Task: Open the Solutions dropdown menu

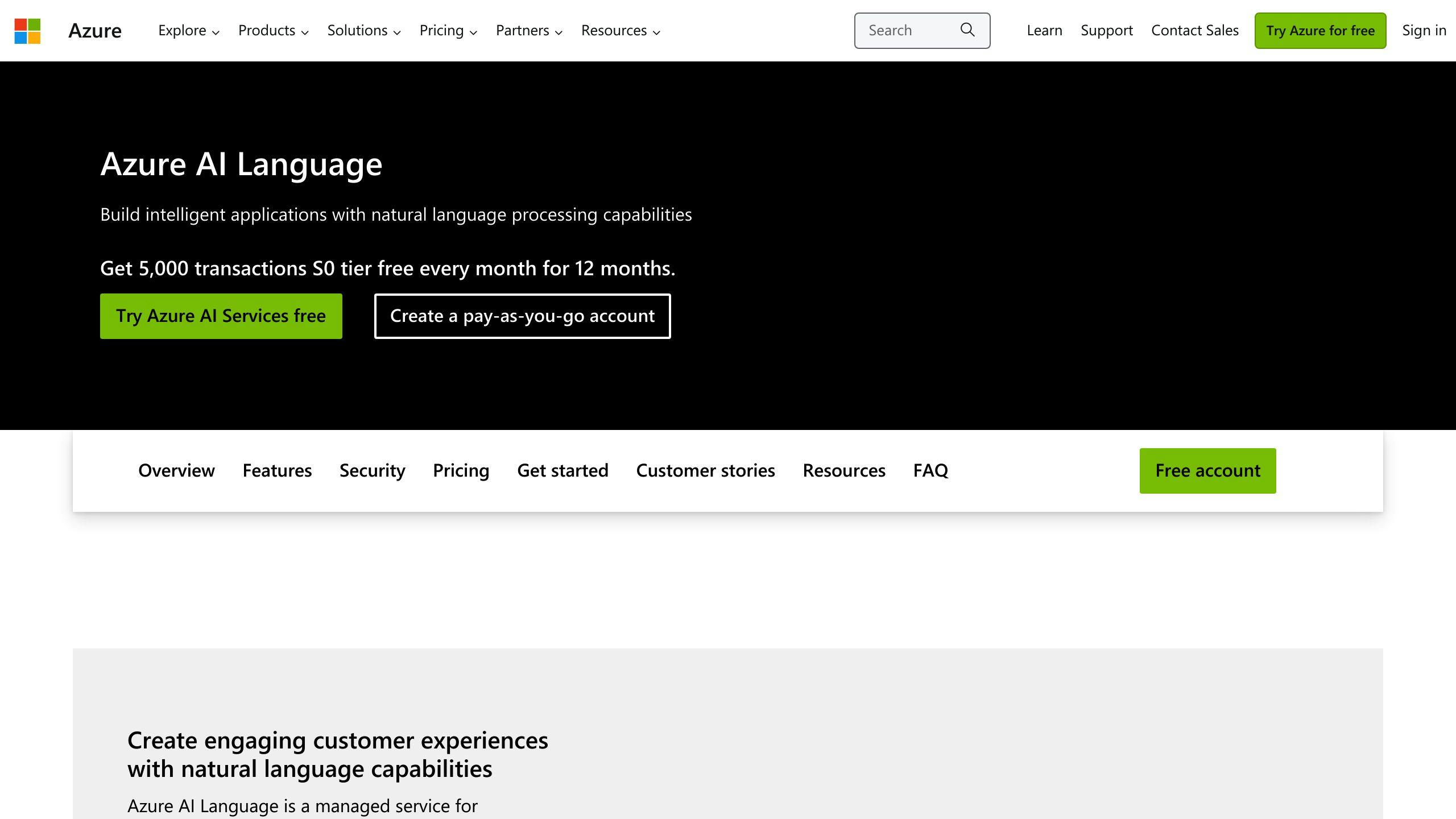Action: click(364, 31)
